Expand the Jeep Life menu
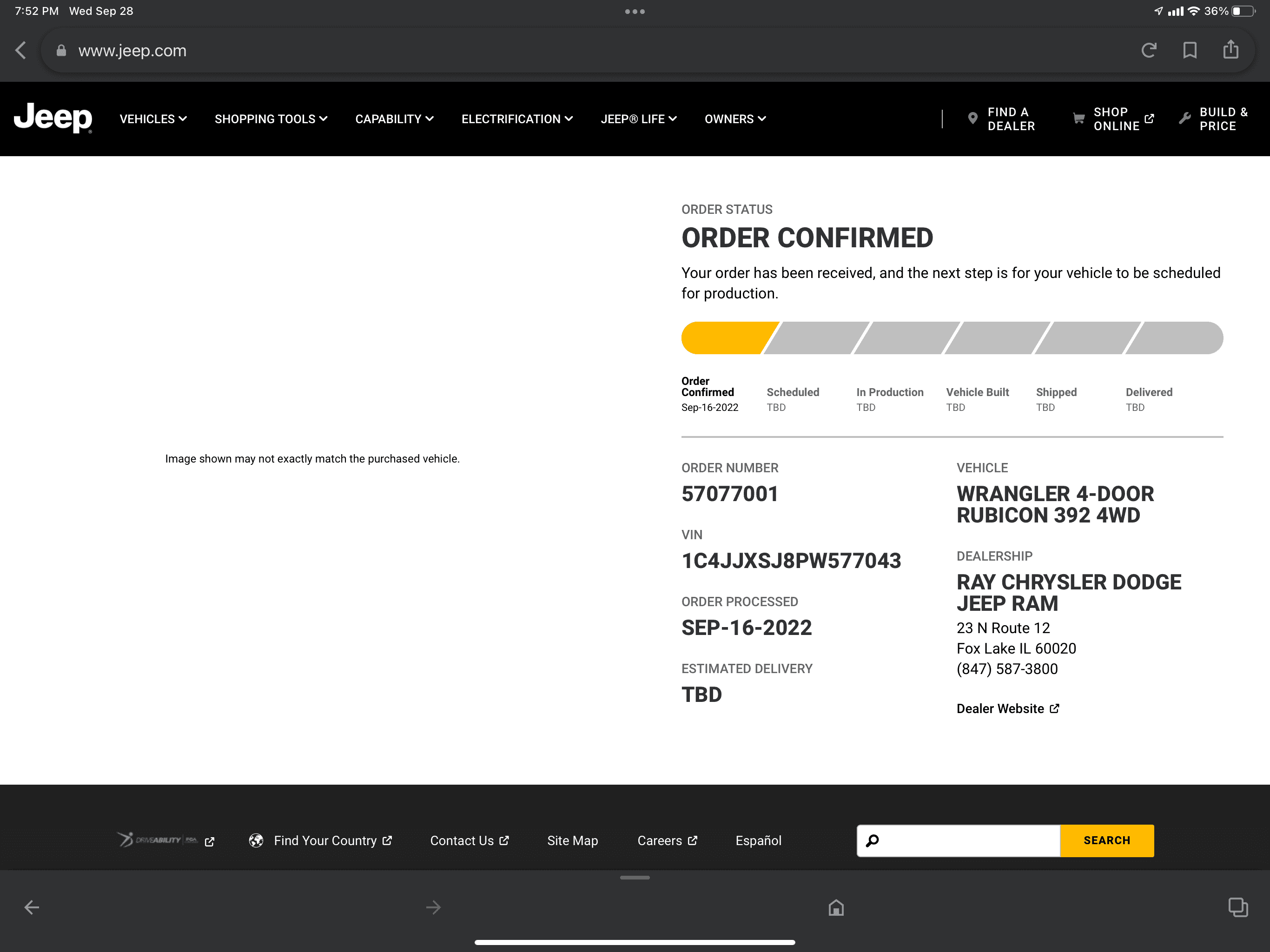The width and height of the screenshot is (1270, 952). (639, 119)
